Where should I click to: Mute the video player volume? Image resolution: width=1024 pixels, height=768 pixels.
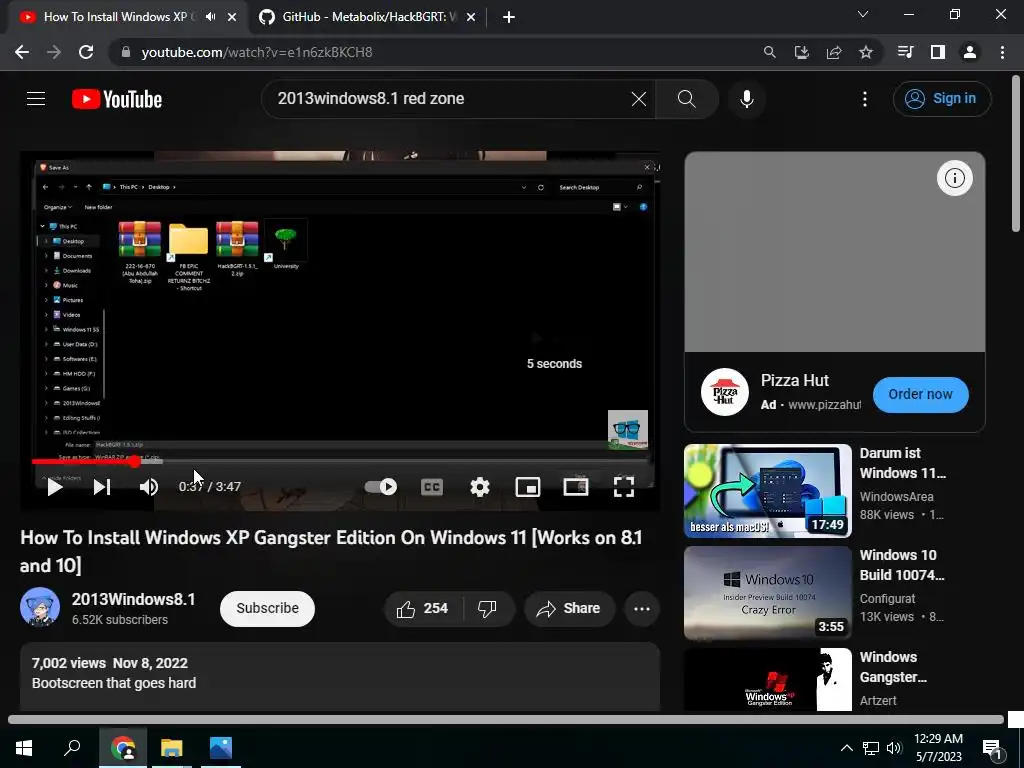(149, 487)
